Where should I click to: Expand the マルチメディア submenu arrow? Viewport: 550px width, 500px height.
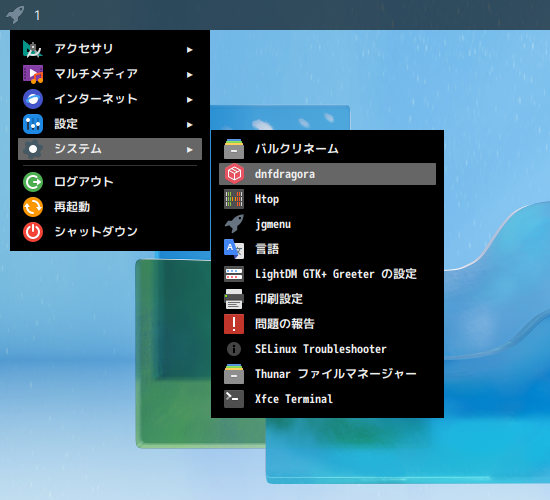(189, 75)
